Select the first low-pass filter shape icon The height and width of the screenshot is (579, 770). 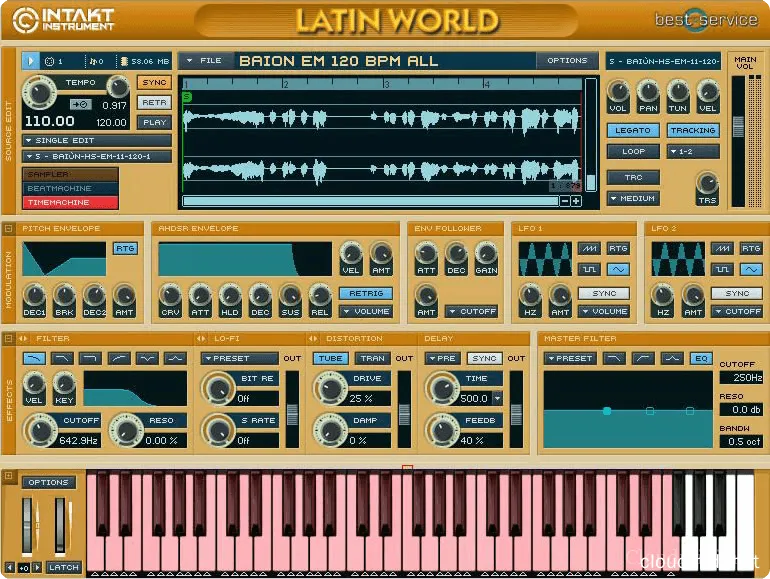click(x=34, y=358)
